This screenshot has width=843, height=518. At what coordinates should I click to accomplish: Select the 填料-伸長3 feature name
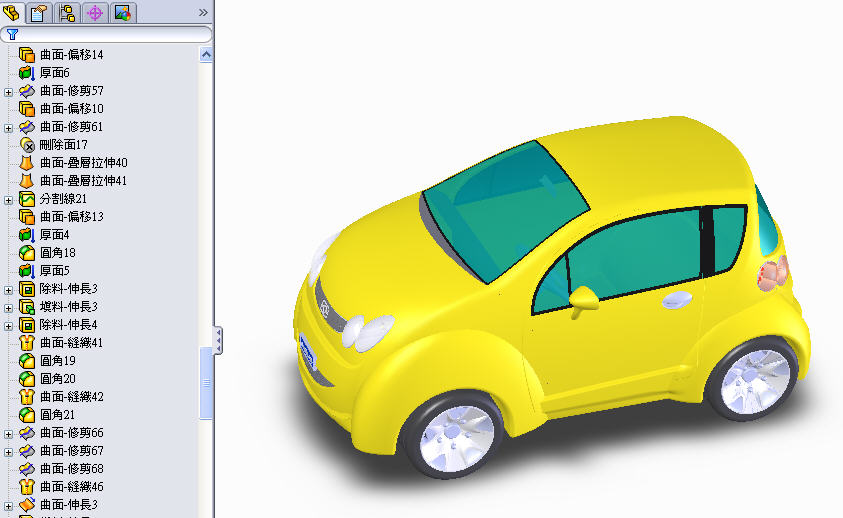(69, 307)
